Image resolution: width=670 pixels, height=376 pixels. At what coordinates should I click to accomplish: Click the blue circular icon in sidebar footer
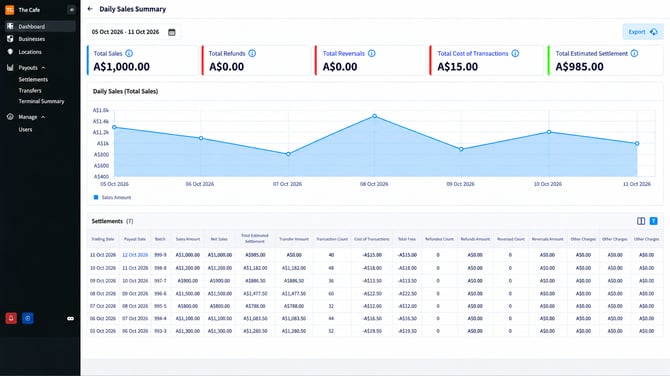coord(28,318)
